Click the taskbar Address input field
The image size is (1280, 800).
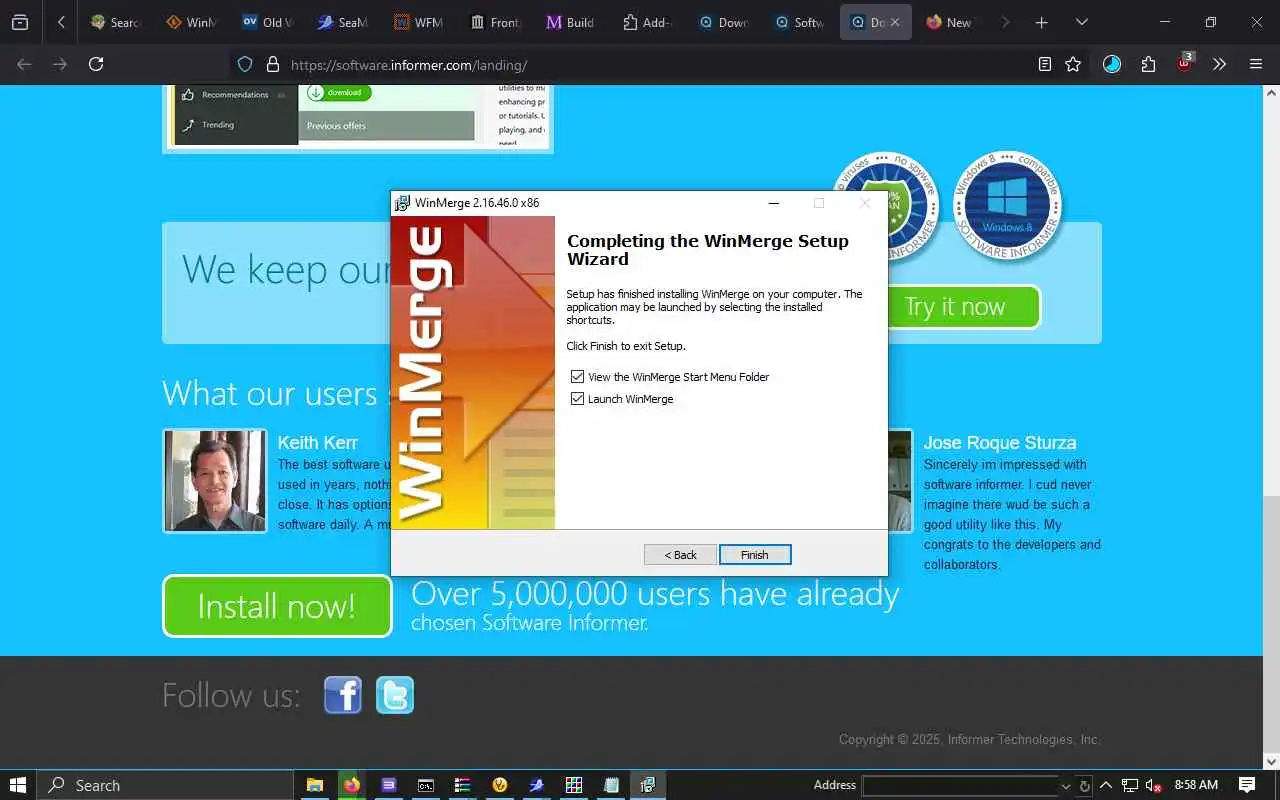(959, 785)
